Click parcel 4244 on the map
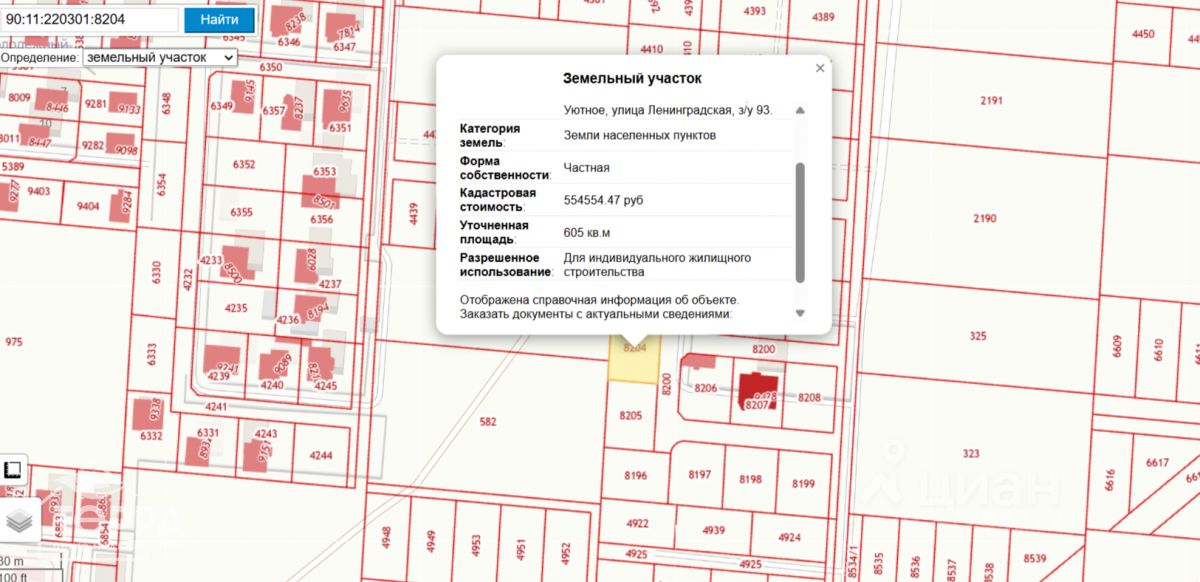 tap(320, 455)
